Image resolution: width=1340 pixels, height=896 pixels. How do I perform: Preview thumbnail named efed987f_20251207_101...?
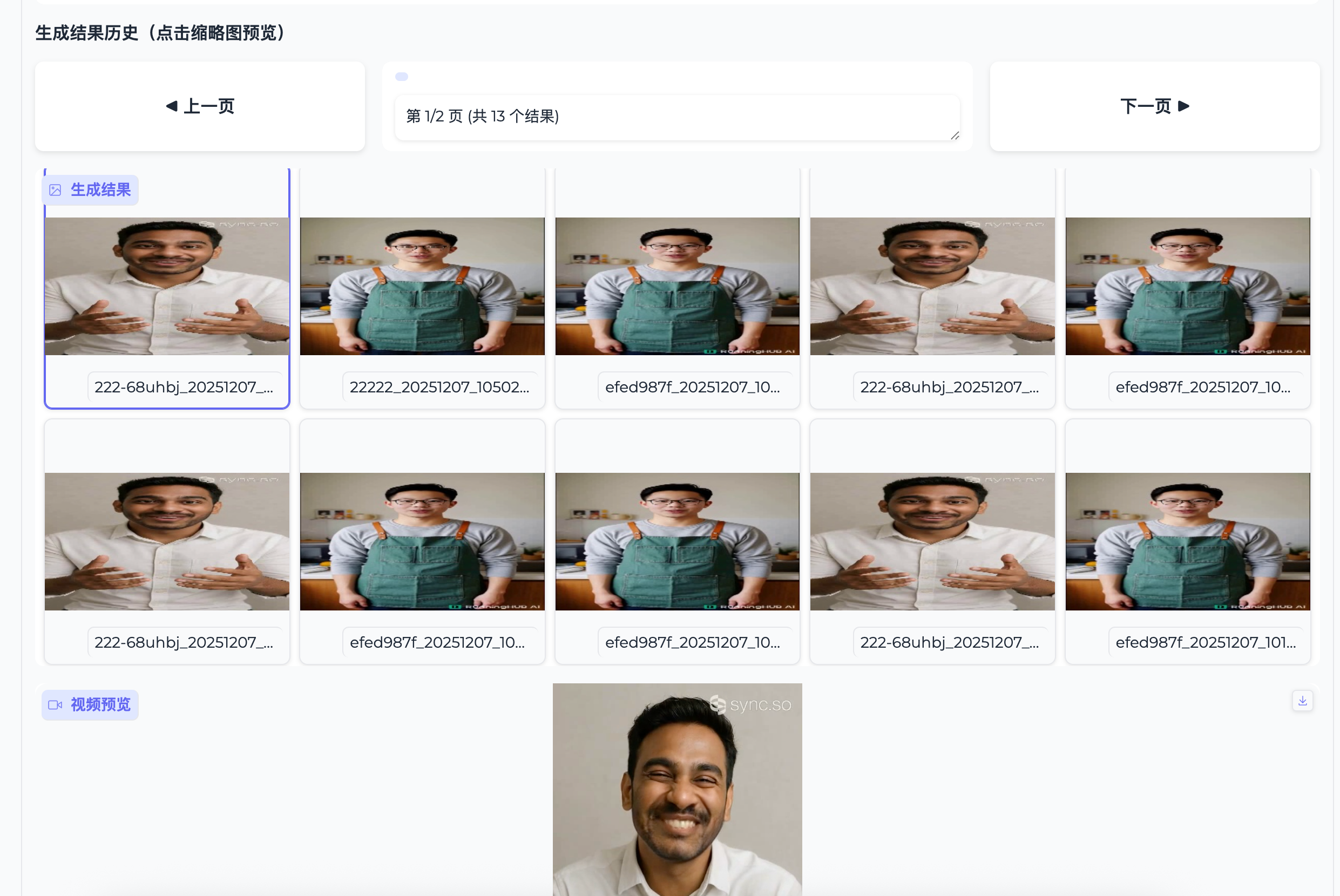[x=1187, y=541]
